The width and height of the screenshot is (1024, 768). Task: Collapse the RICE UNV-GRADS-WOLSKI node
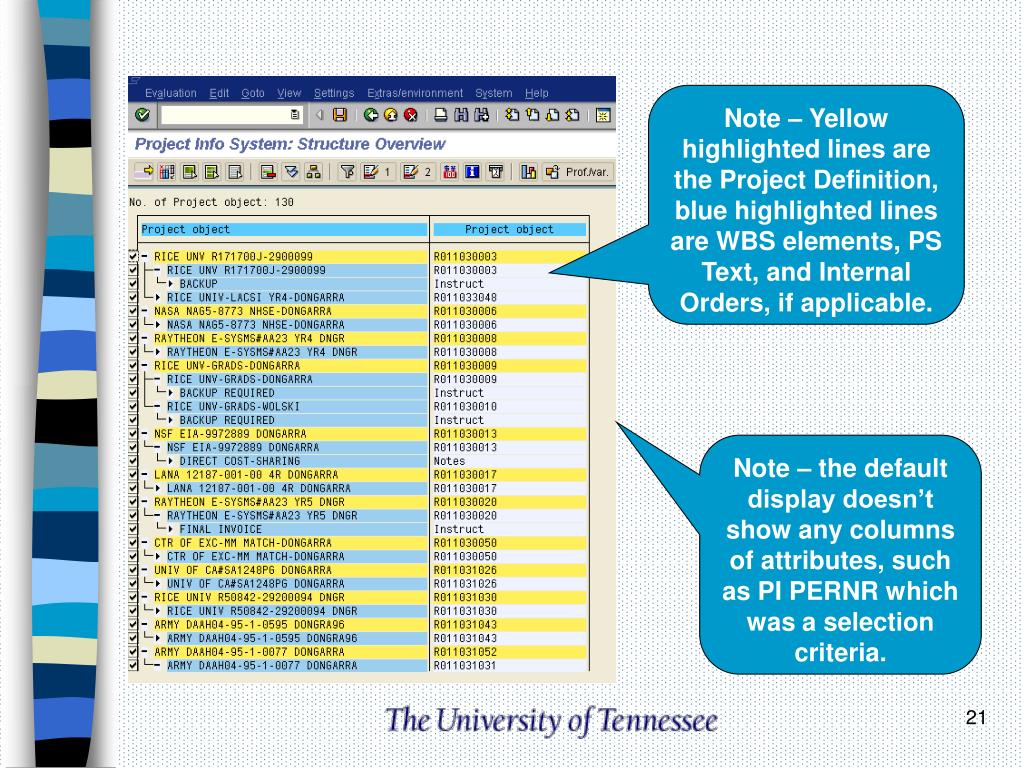[x=158, y=407]
